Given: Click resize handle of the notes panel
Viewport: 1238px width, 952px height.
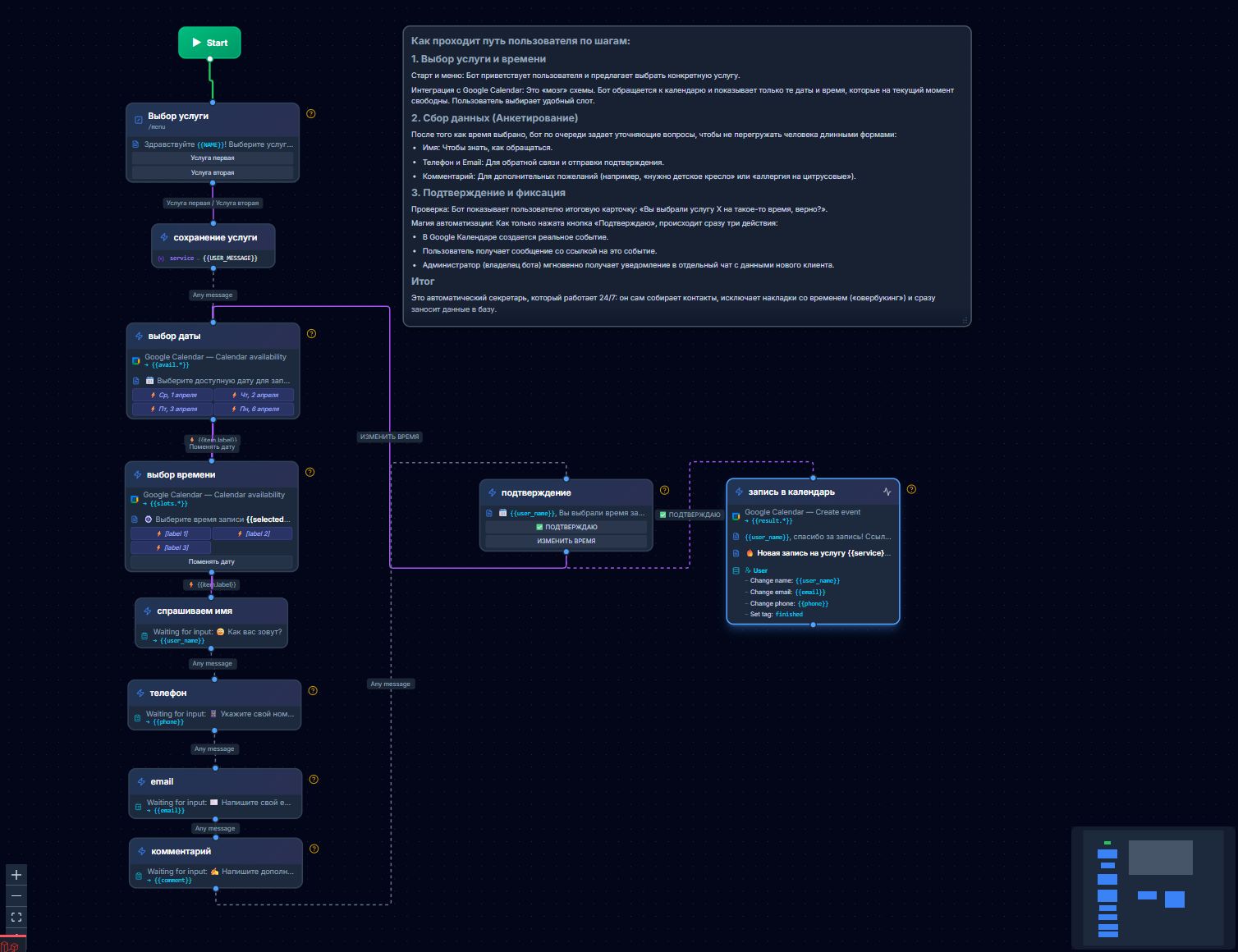Looking at the screenshot, I should (965, 320).
